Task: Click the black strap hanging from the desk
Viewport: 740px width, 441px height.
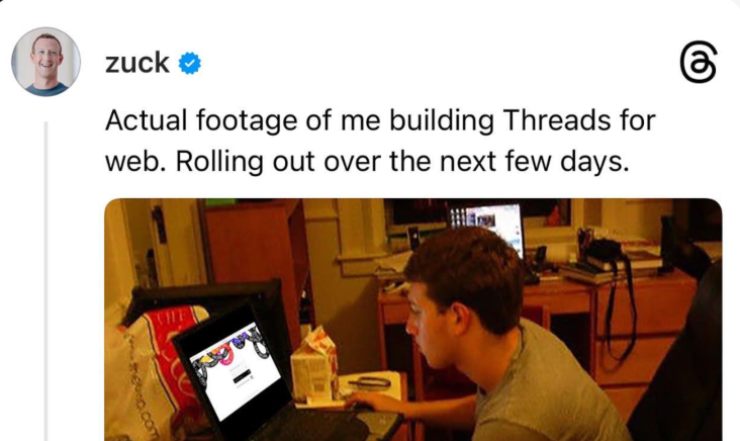Action: [x=621, y=307]
